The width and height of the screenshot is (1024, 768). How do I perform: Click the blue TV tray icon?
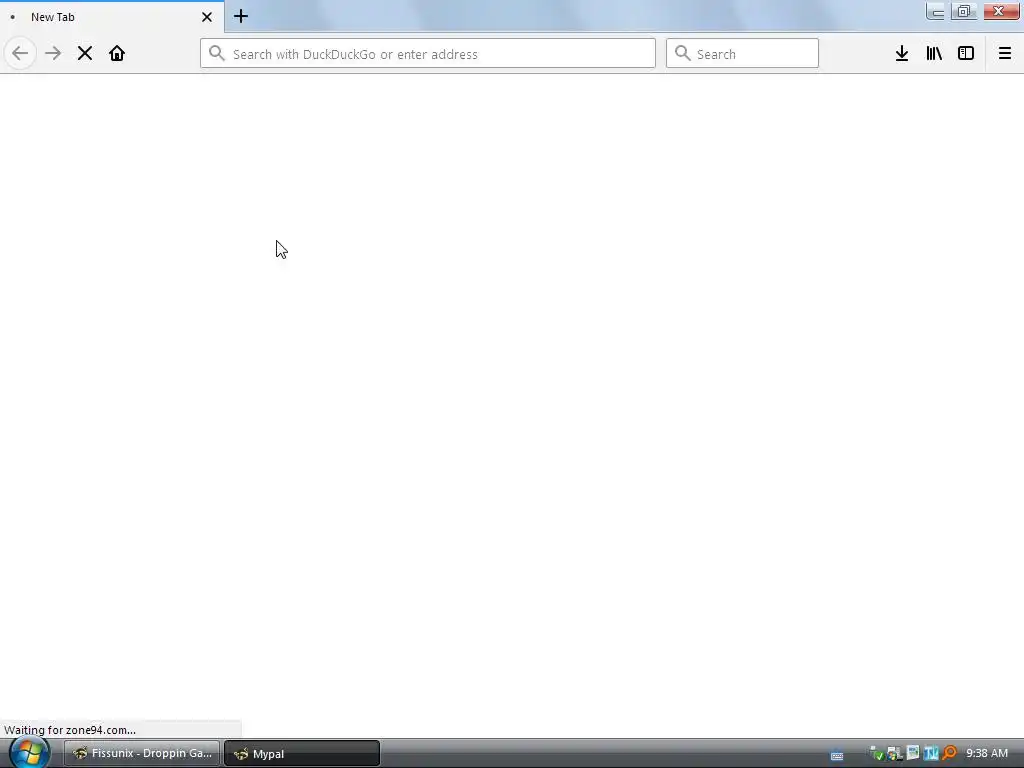(931, 754)
